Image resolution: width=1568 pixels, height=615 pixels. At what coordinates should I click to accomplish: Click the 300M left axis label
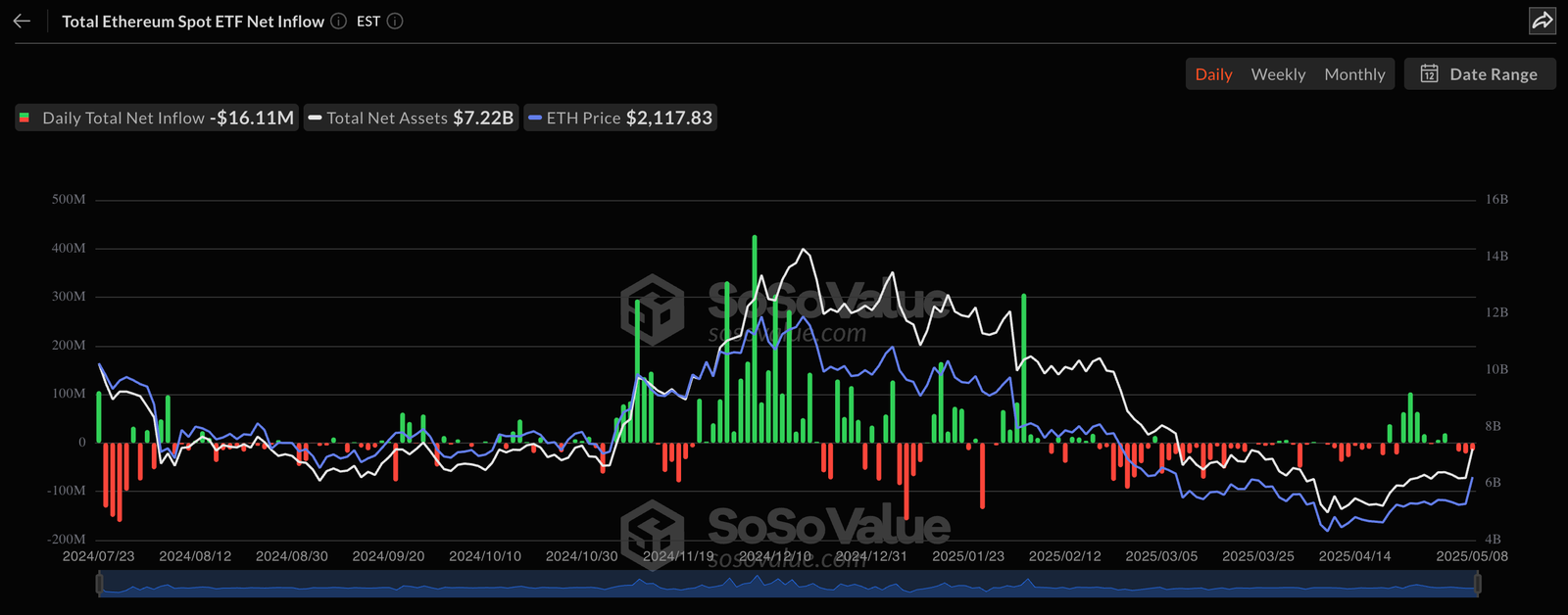(69, 297)
